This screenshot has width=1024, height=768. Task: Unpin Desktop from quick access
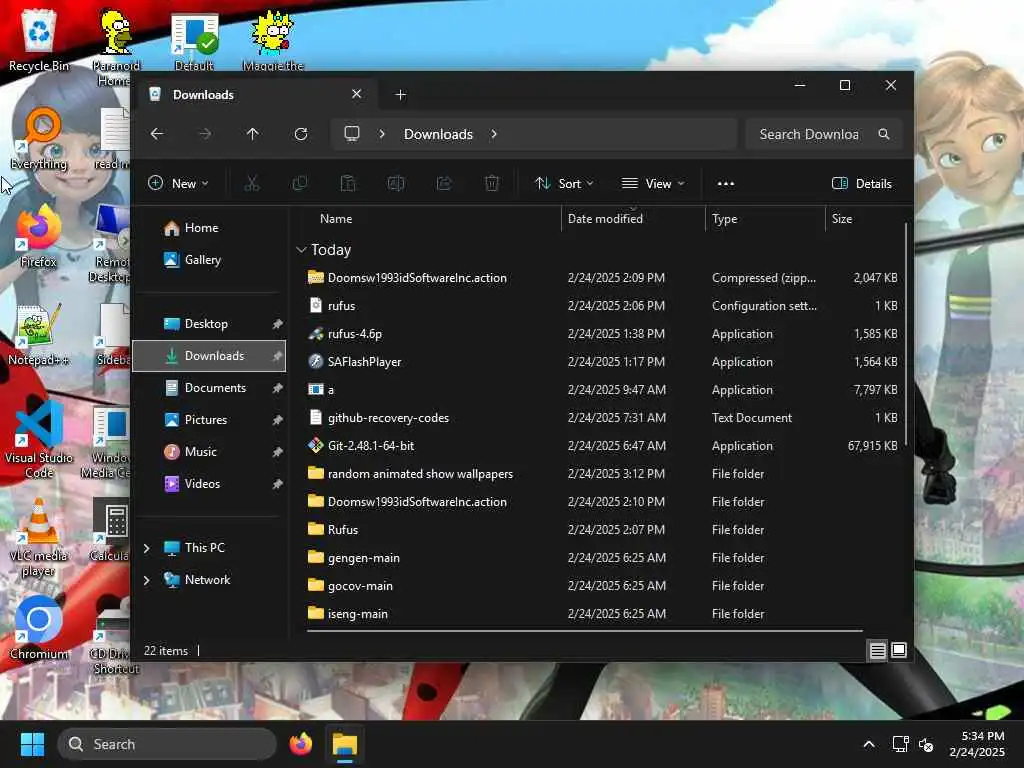pos(277,324)
